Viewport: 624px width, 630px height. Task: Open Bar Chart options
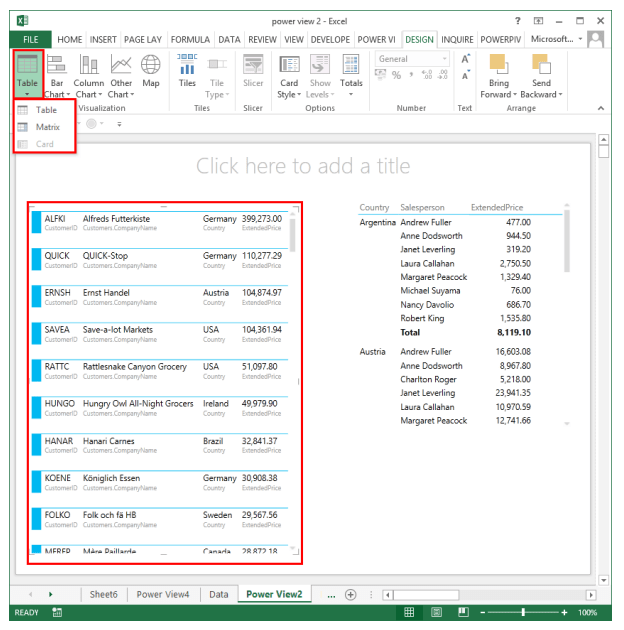(x=57, y=76)
